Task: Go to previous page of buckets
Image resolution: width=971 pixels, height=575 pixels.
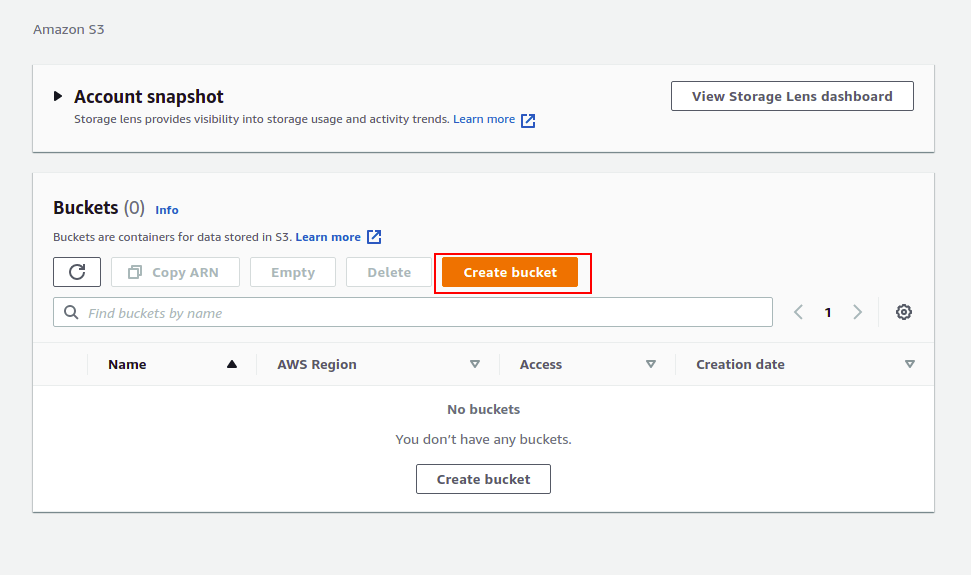Action: [799, 312]
